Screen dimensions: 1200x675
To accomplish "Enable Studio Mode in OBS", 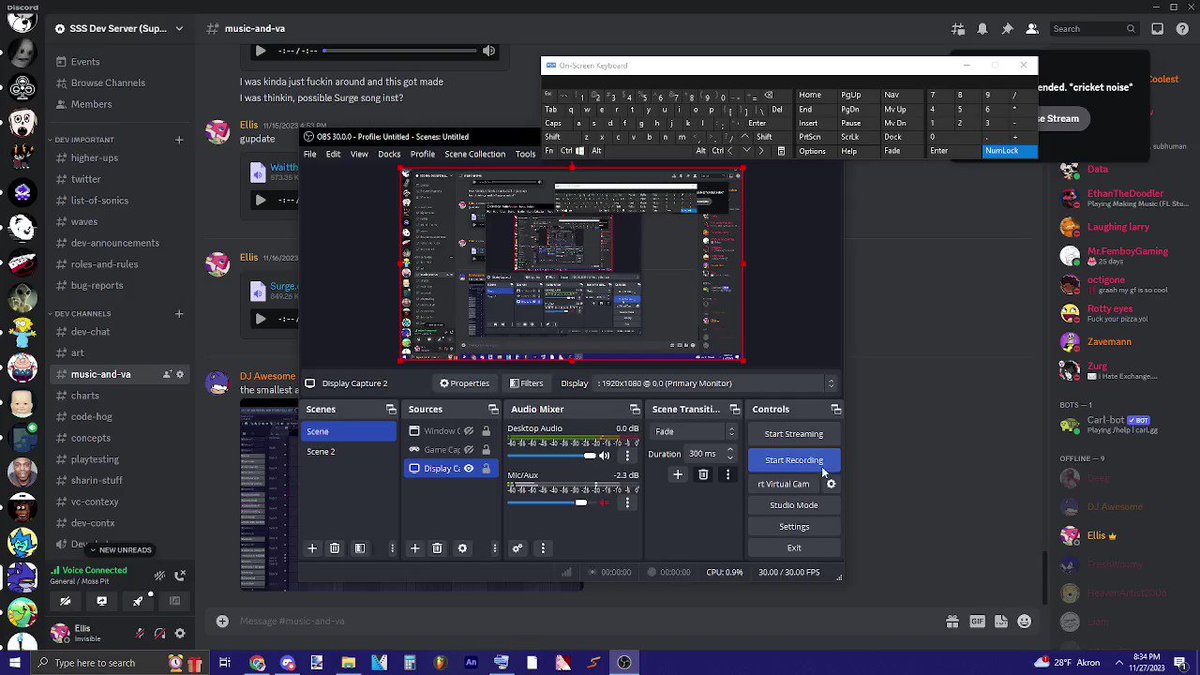I will (794, 505).
